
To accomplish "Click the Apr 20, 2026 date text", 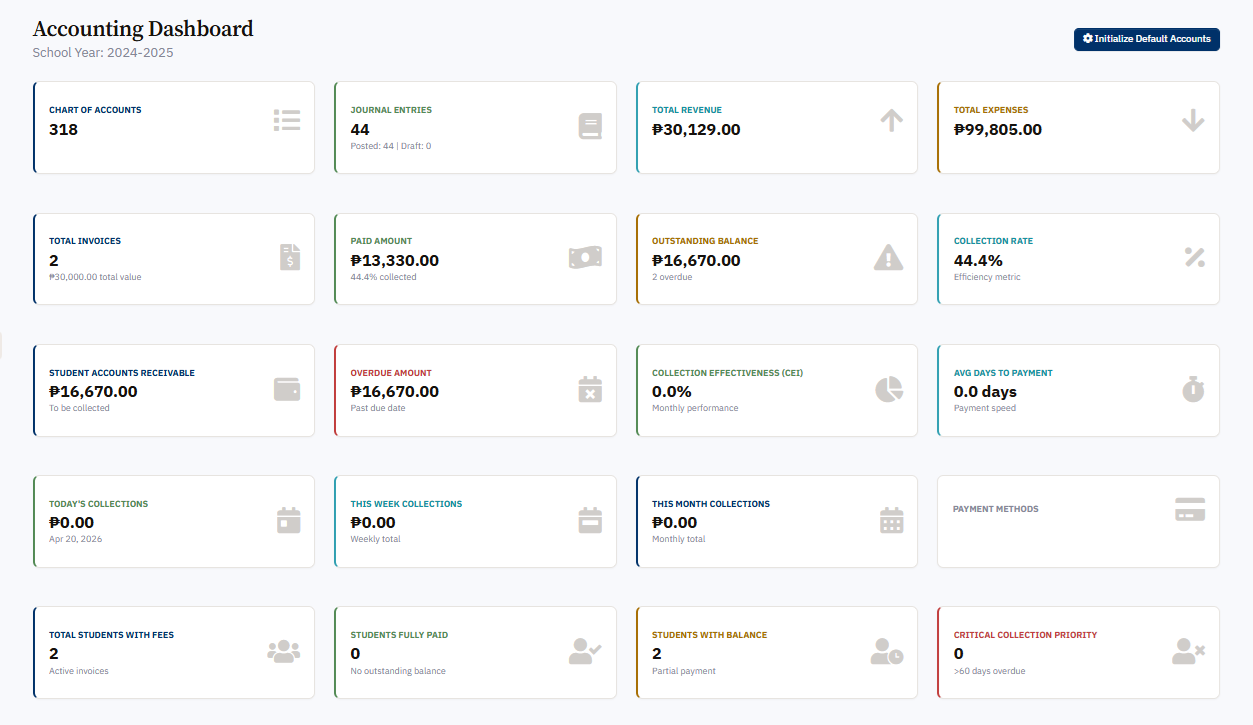I will (75, 539).
